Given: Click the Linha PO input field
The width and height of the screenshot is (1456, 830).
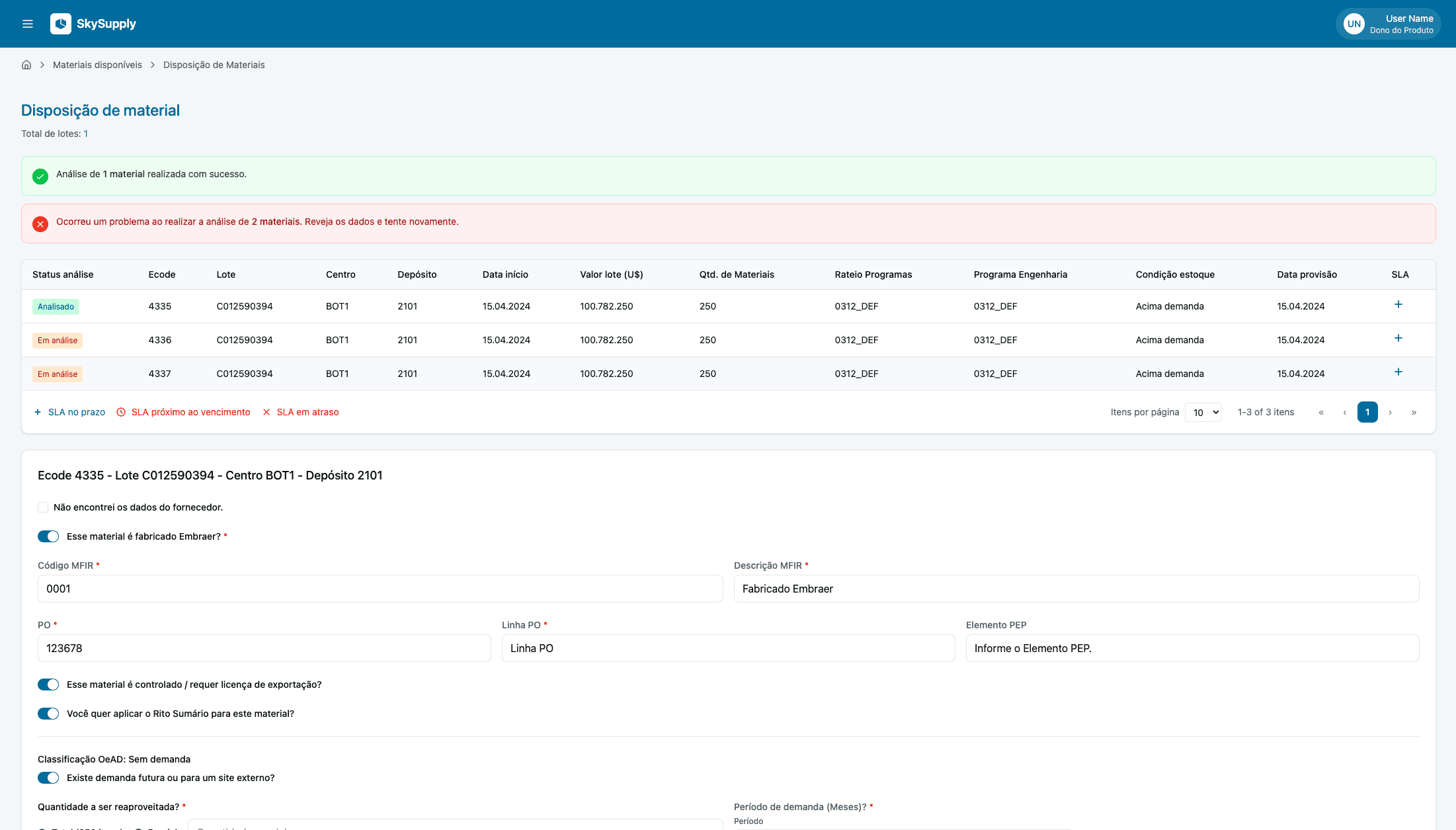Looking at the screenshot, I should click(728, 648).
